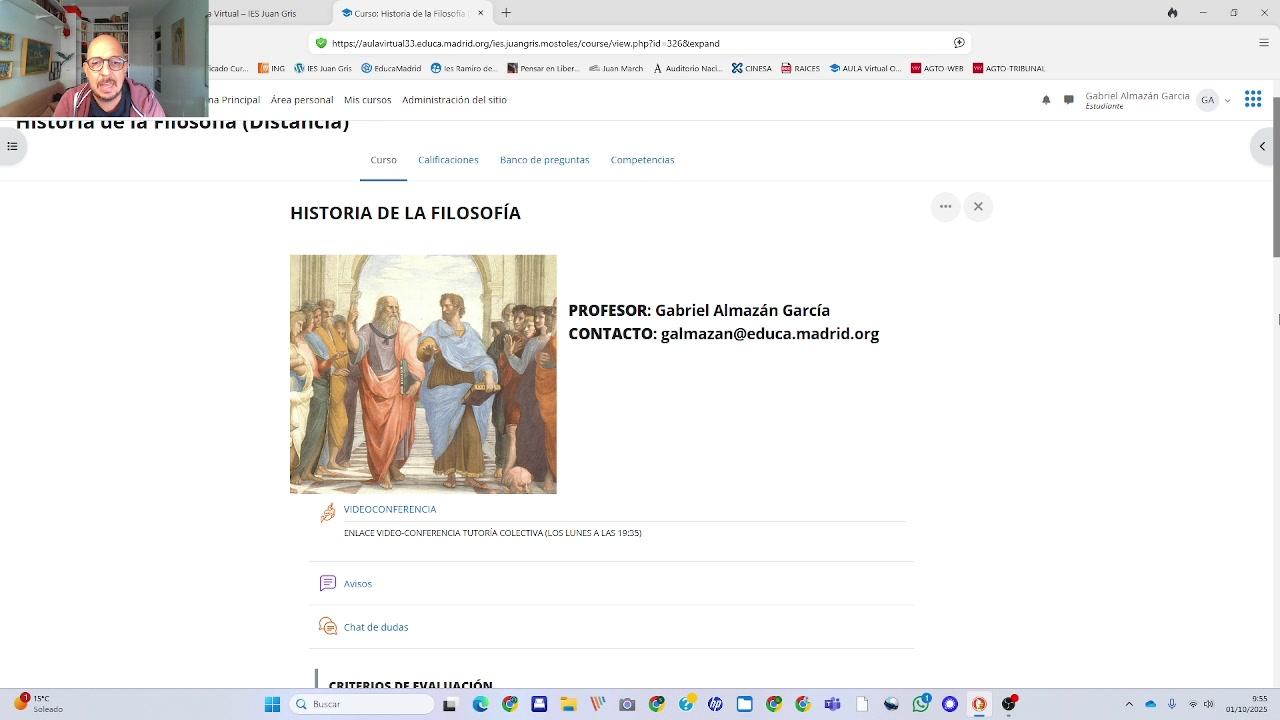1280x720 pixels.
Task: Click the green shield site security icon
Action: pos(321,43)
